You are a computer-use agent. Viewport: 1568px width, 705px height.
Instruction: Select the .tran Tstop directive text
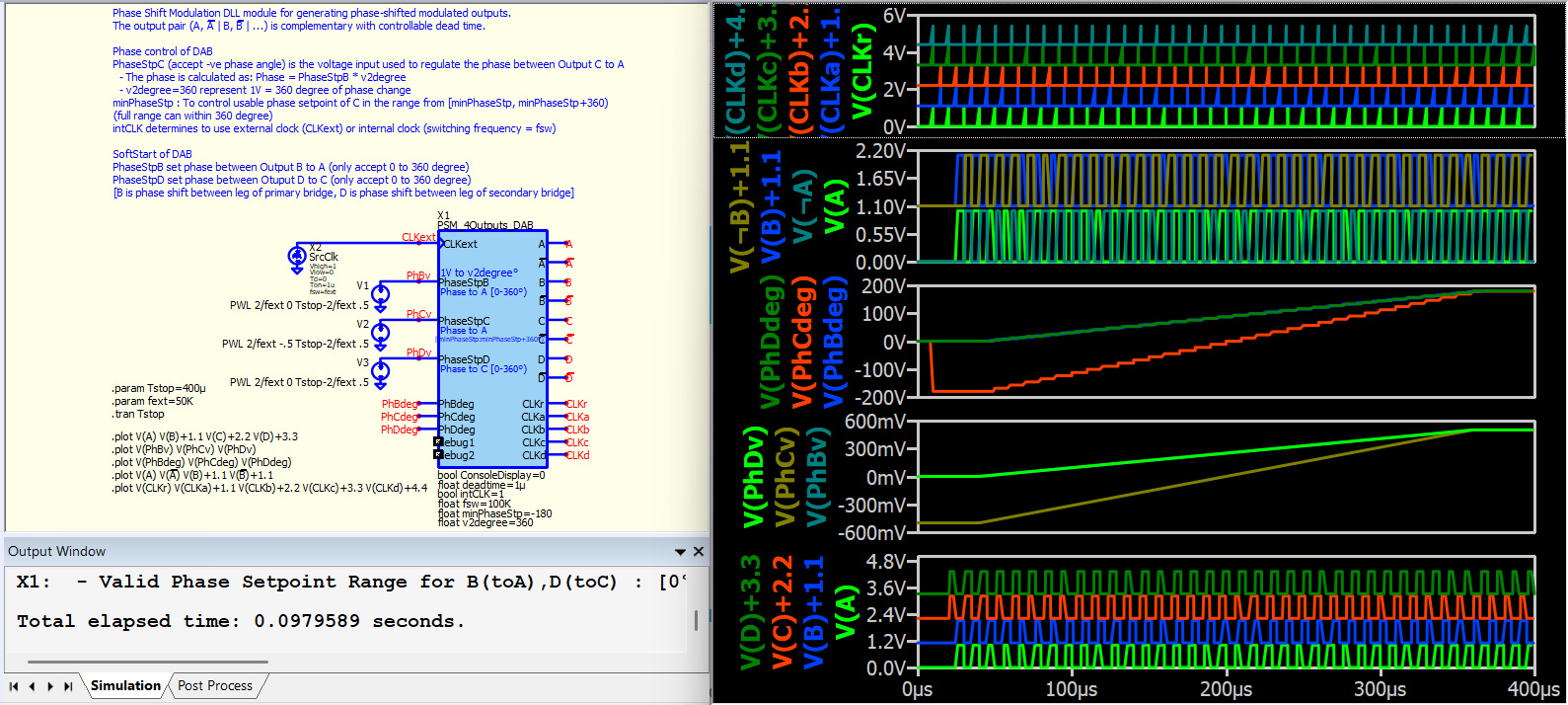pos(138,415)
